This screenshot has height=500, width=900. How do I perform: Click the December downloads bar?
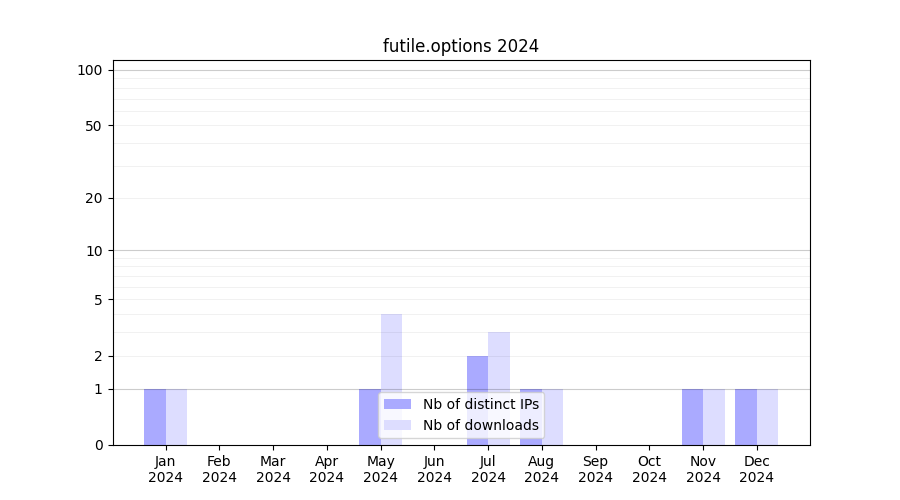click(x=767, y=417)
